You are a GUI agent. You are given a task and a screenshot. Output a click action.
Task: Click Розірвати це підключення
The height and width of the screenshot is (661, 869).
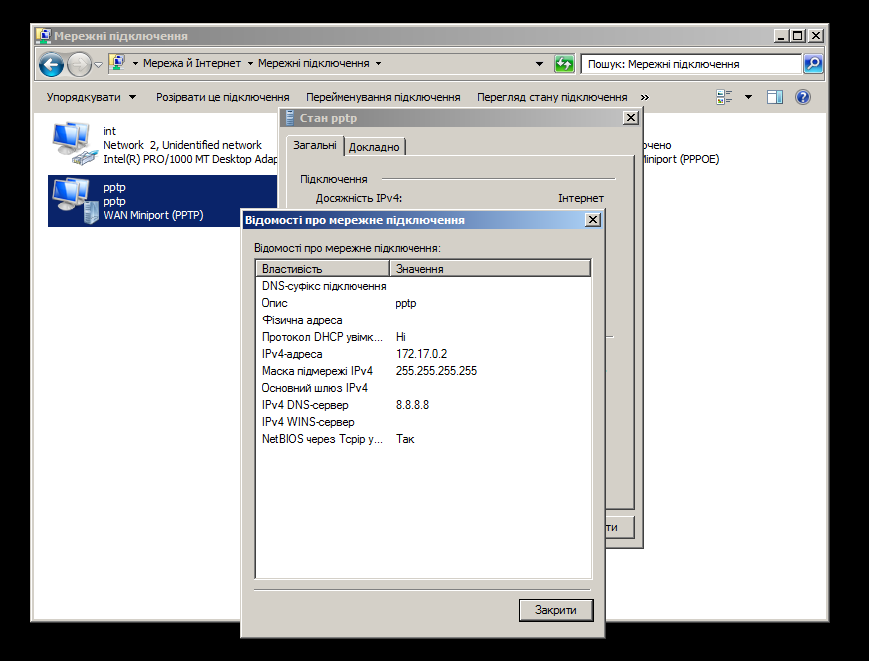[x=222, y=97]
